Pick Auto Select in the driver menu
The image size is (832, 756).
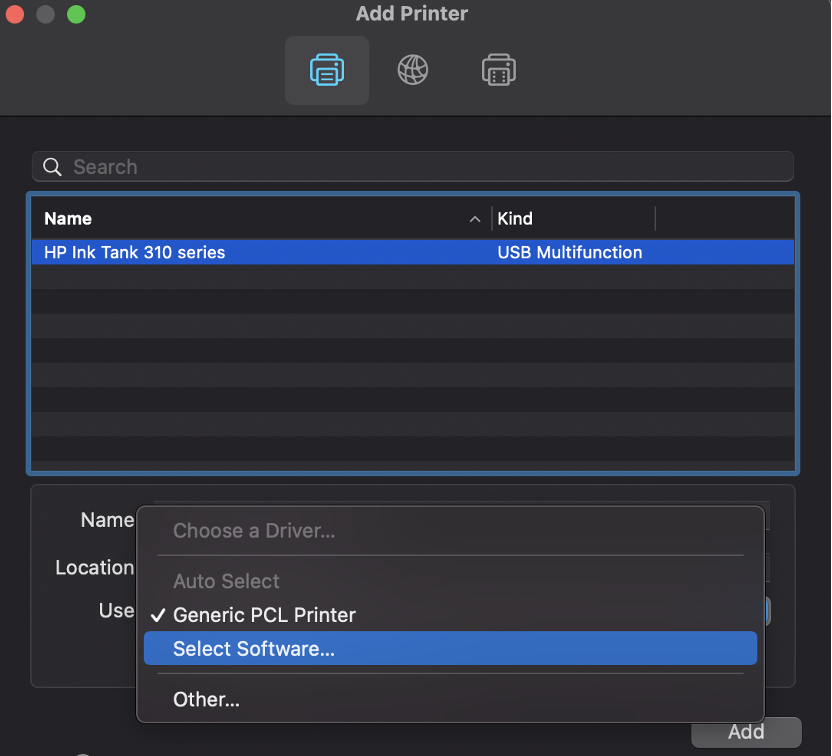(227, 581)
